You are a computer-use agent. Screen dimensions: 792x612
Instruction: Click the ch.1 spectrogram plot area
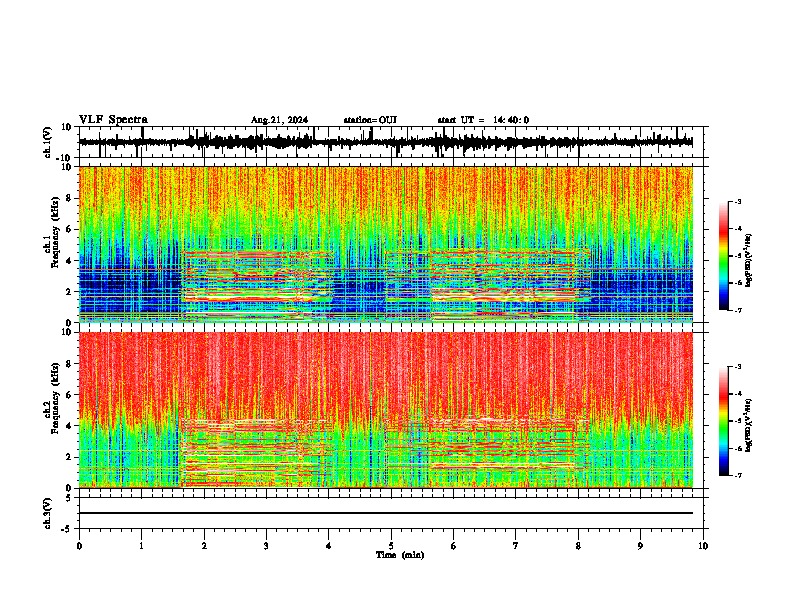pos(386,244)
